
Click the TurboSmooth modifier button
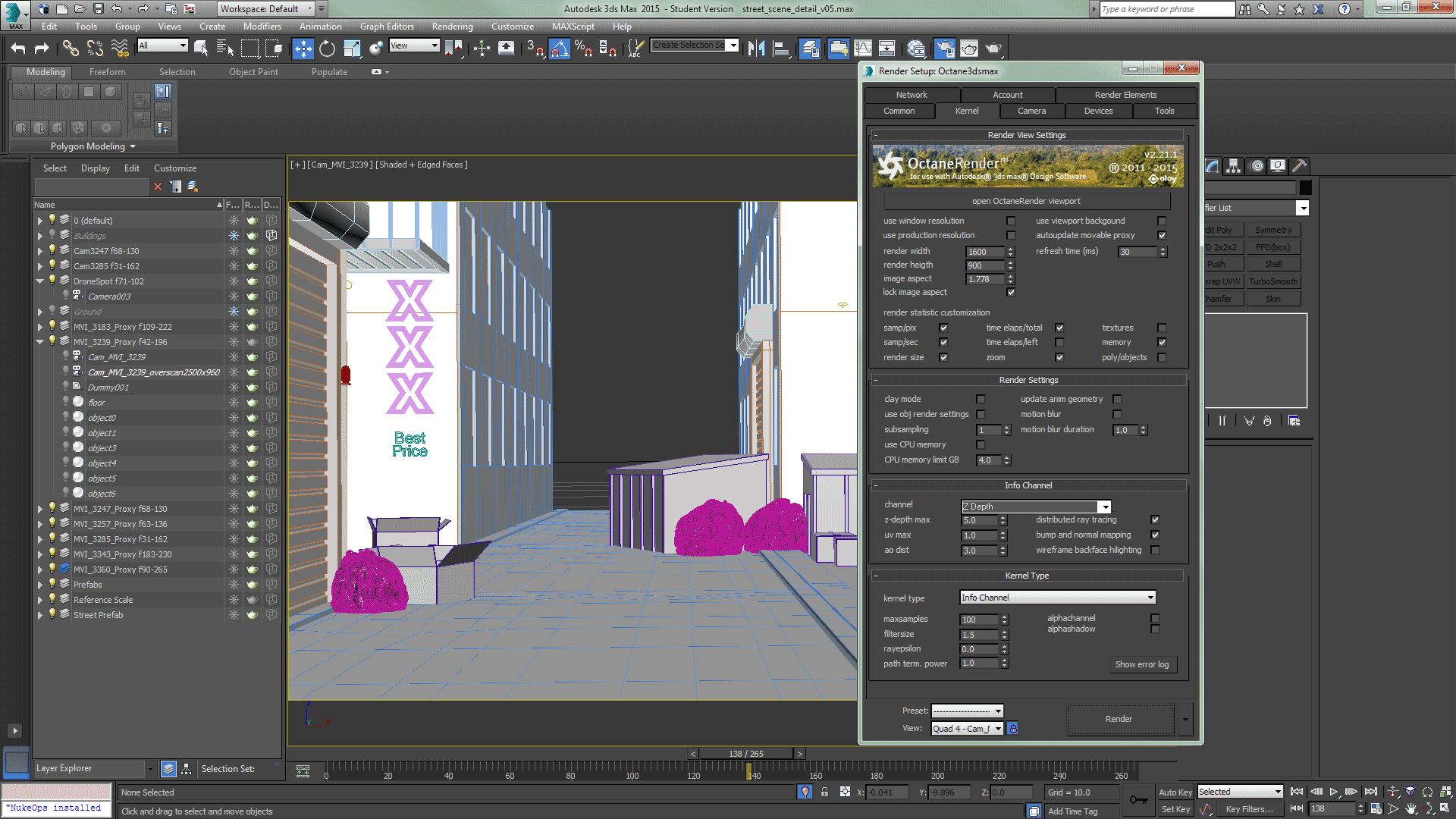[x=1273, y=282]
